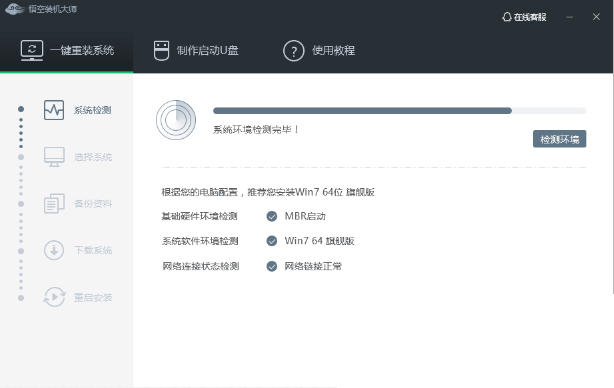The image size is (614, 388).
Task: Minimize the installer window
Action: coord(570,17)
